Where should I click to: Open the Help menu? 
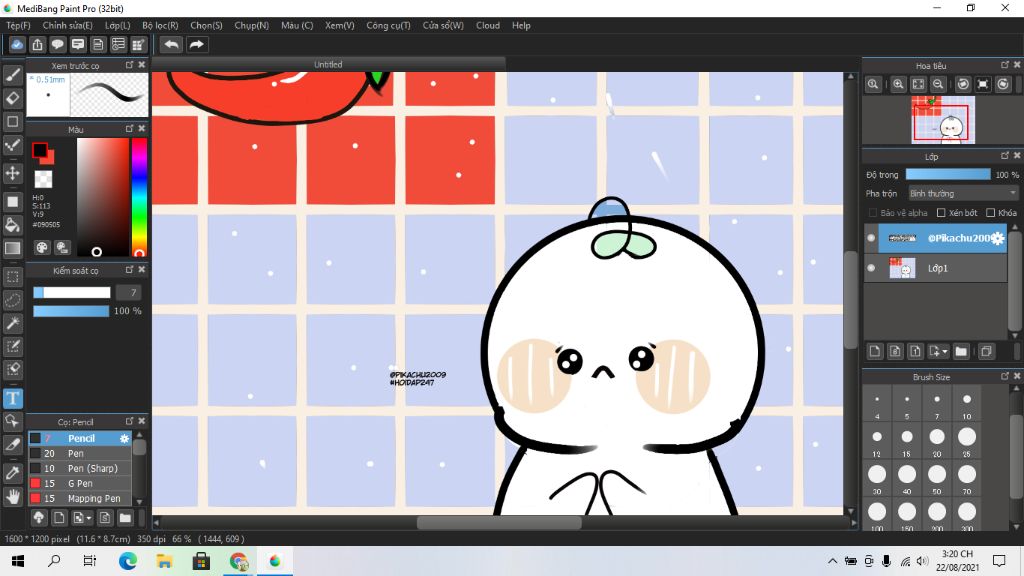pos(521,25)
